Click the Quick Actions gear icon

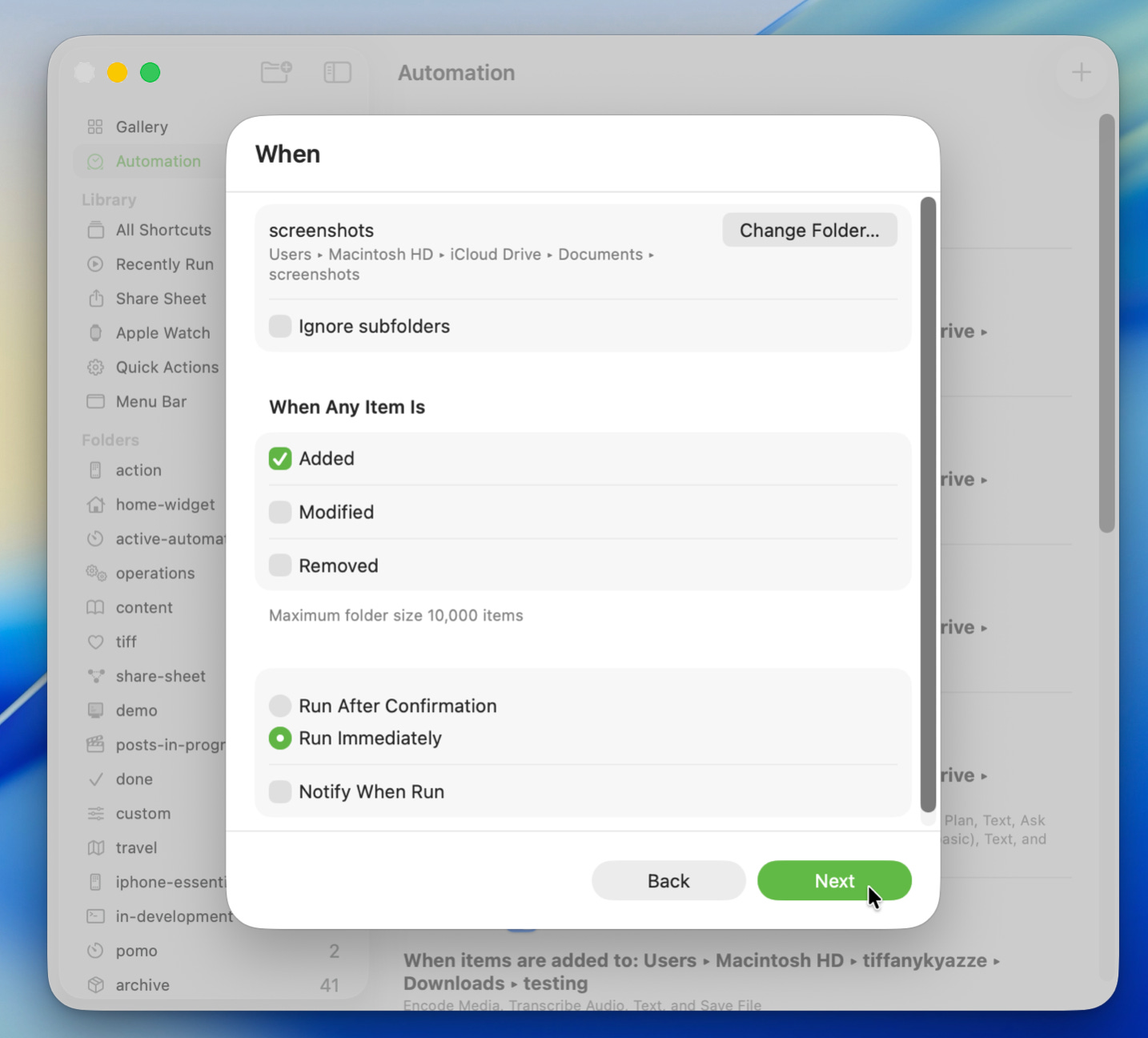[95, 367]
